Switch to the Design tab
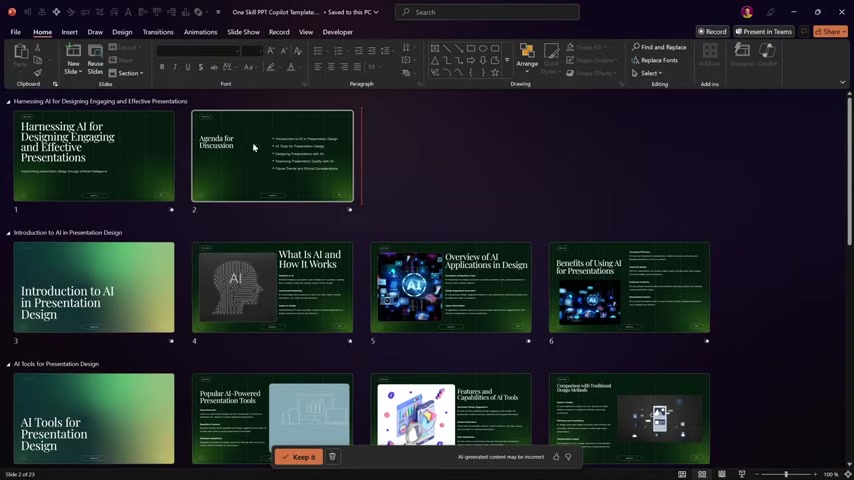The image size is (854, 480). [122, 32]
